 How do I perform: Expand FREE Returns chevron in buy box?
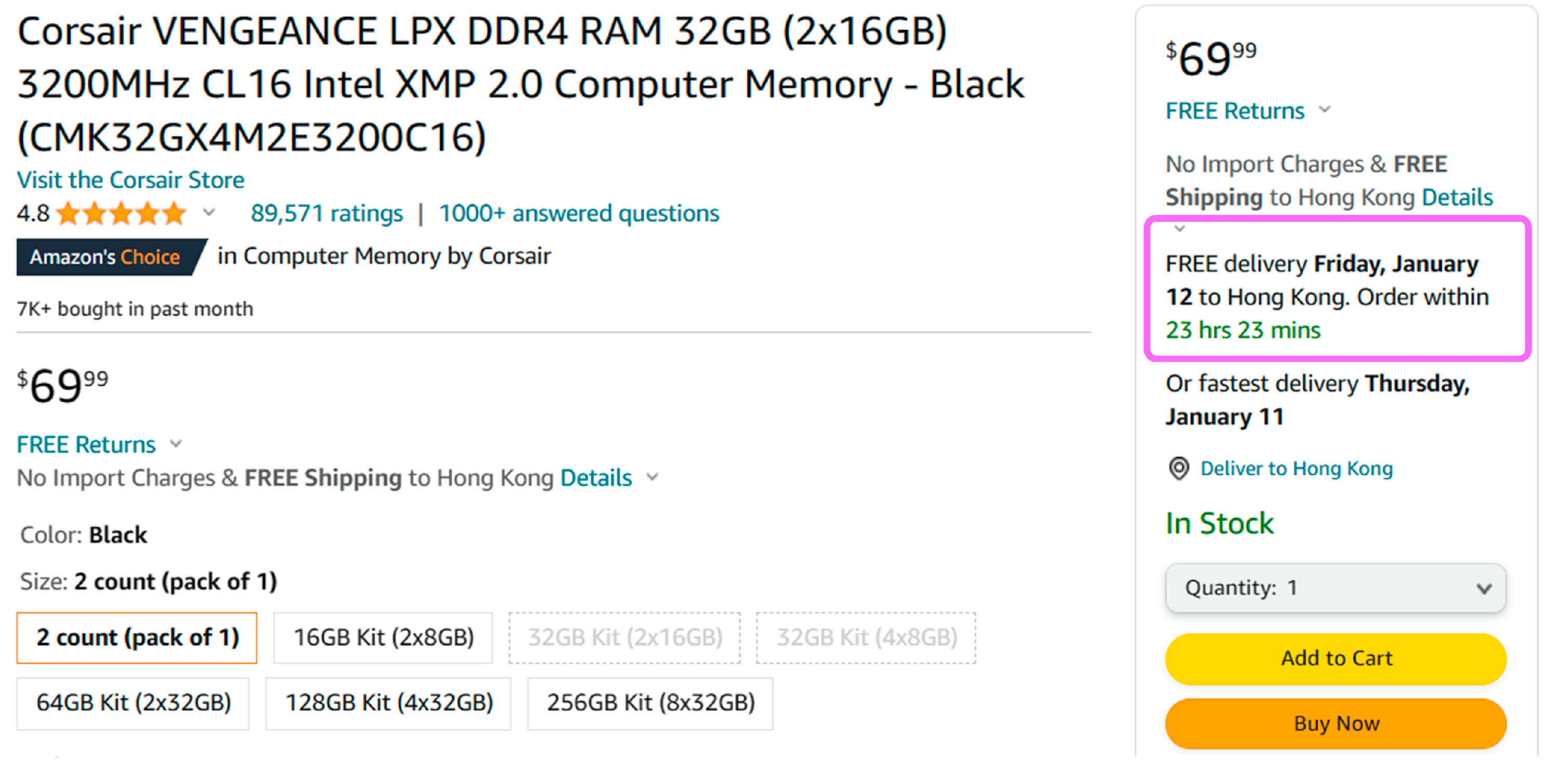pos(1325,110)
